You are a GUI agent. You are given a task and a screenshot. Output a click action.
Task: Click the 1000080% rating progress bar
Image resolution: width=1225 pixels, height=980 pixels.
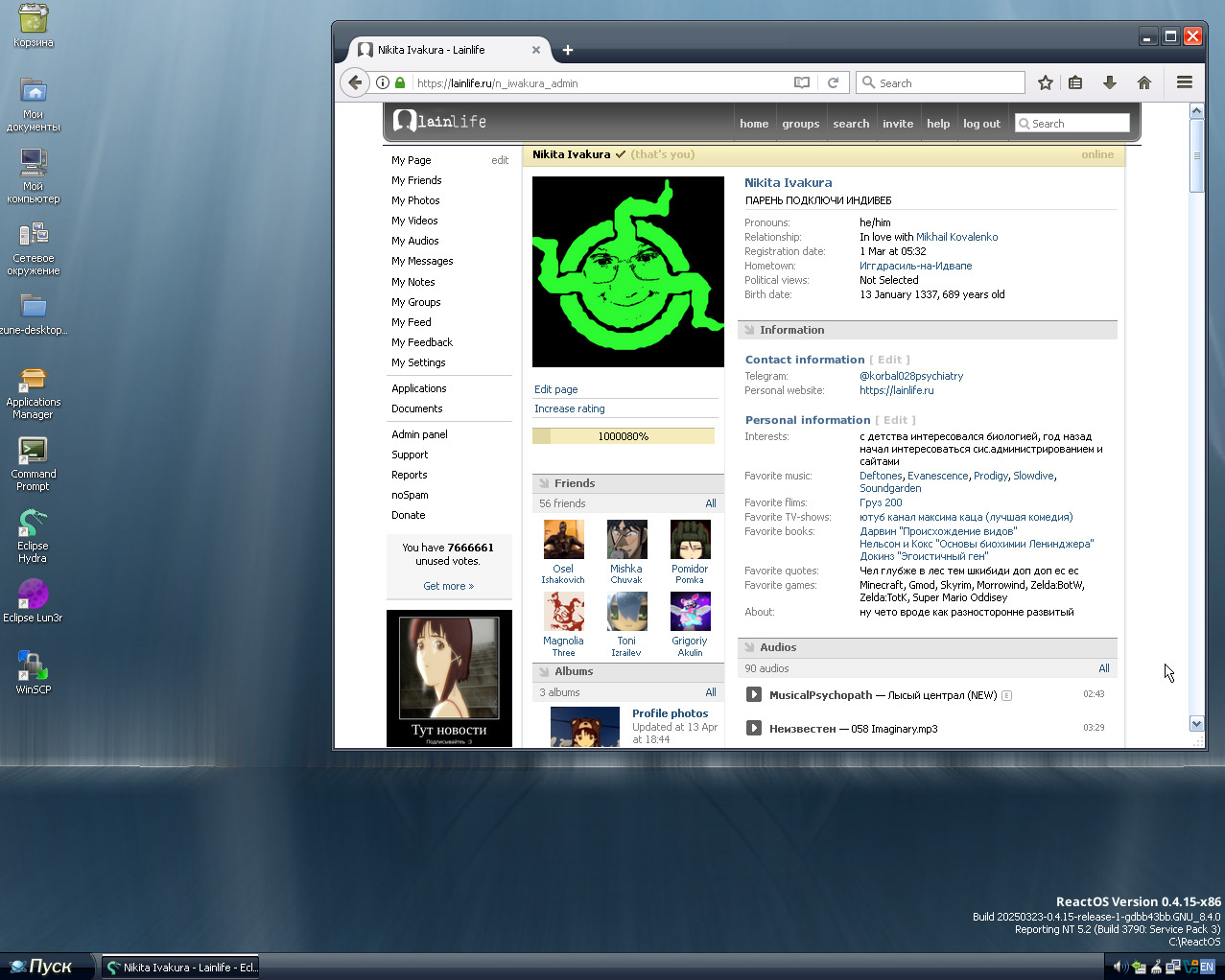coord(624,436)
